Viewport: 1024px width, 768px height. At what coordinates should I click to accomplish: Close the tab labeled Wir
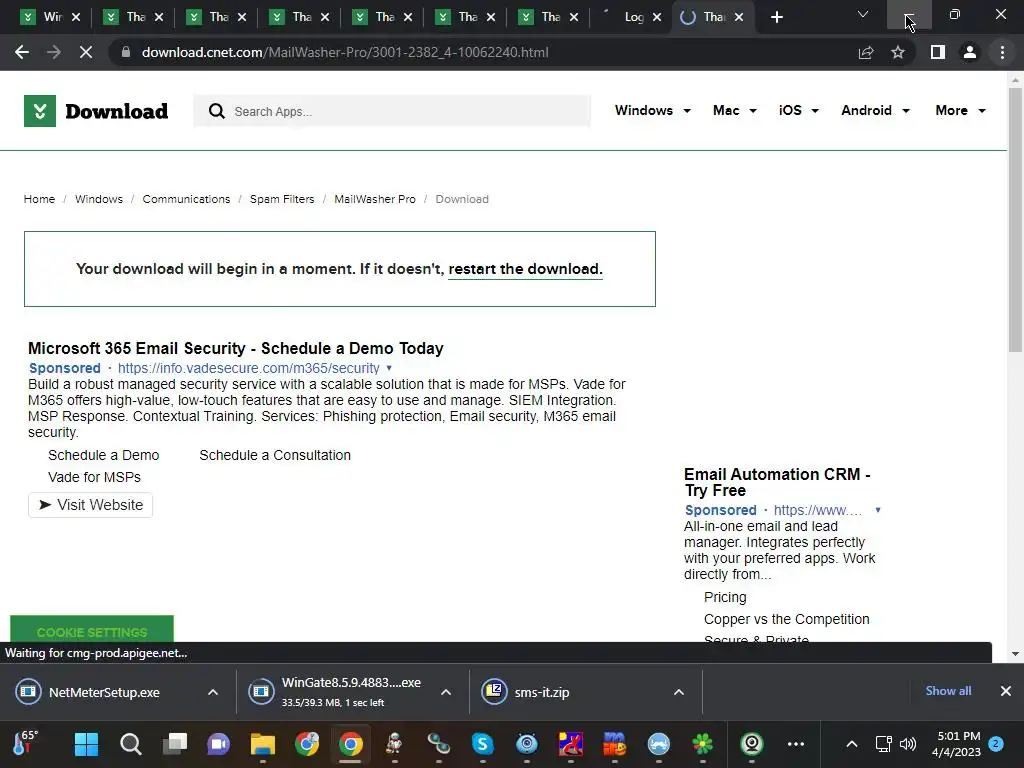76,18
